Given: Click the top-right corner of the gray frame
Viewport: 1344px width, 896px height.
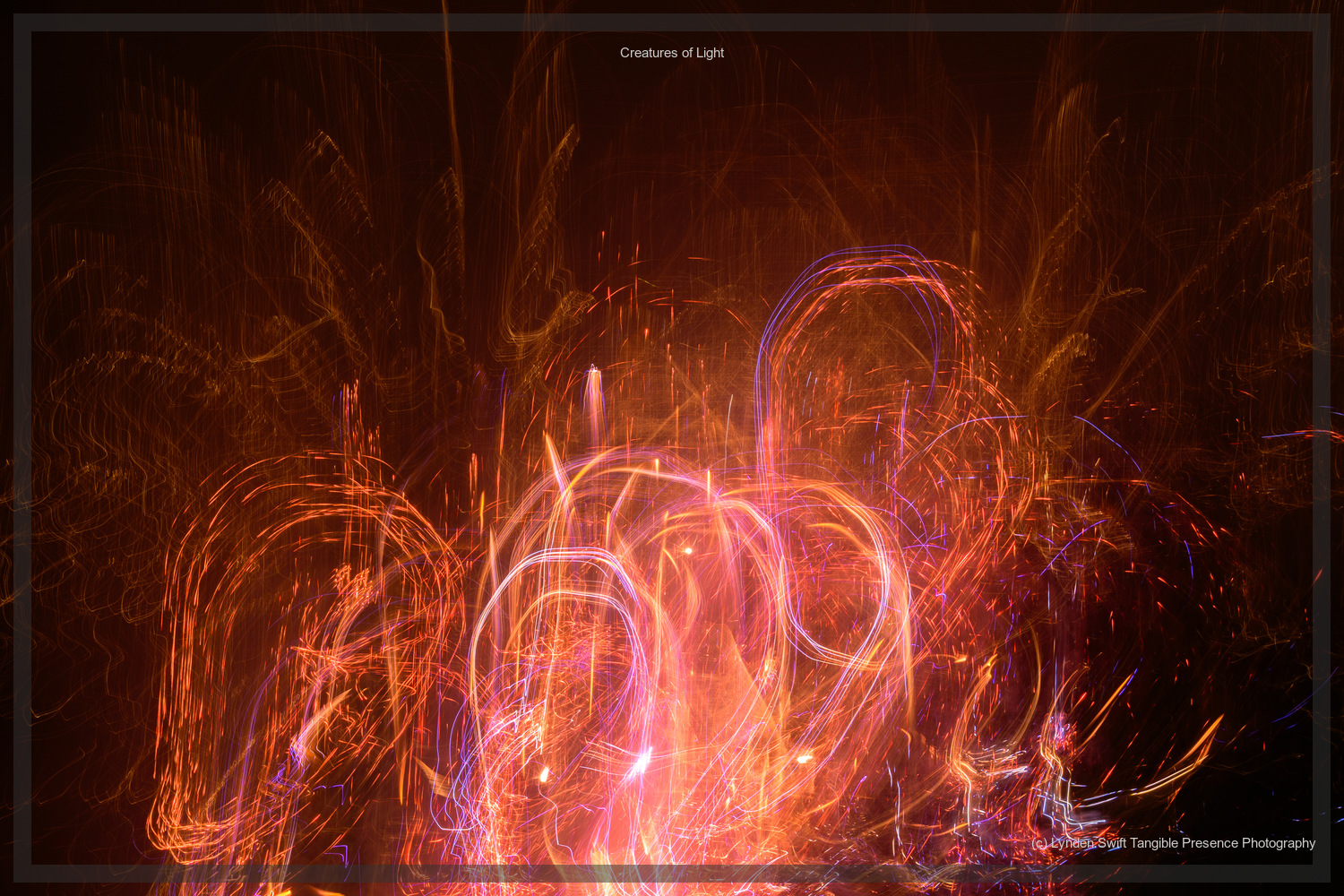Looking at the screenshot, I should (1322, 22).
